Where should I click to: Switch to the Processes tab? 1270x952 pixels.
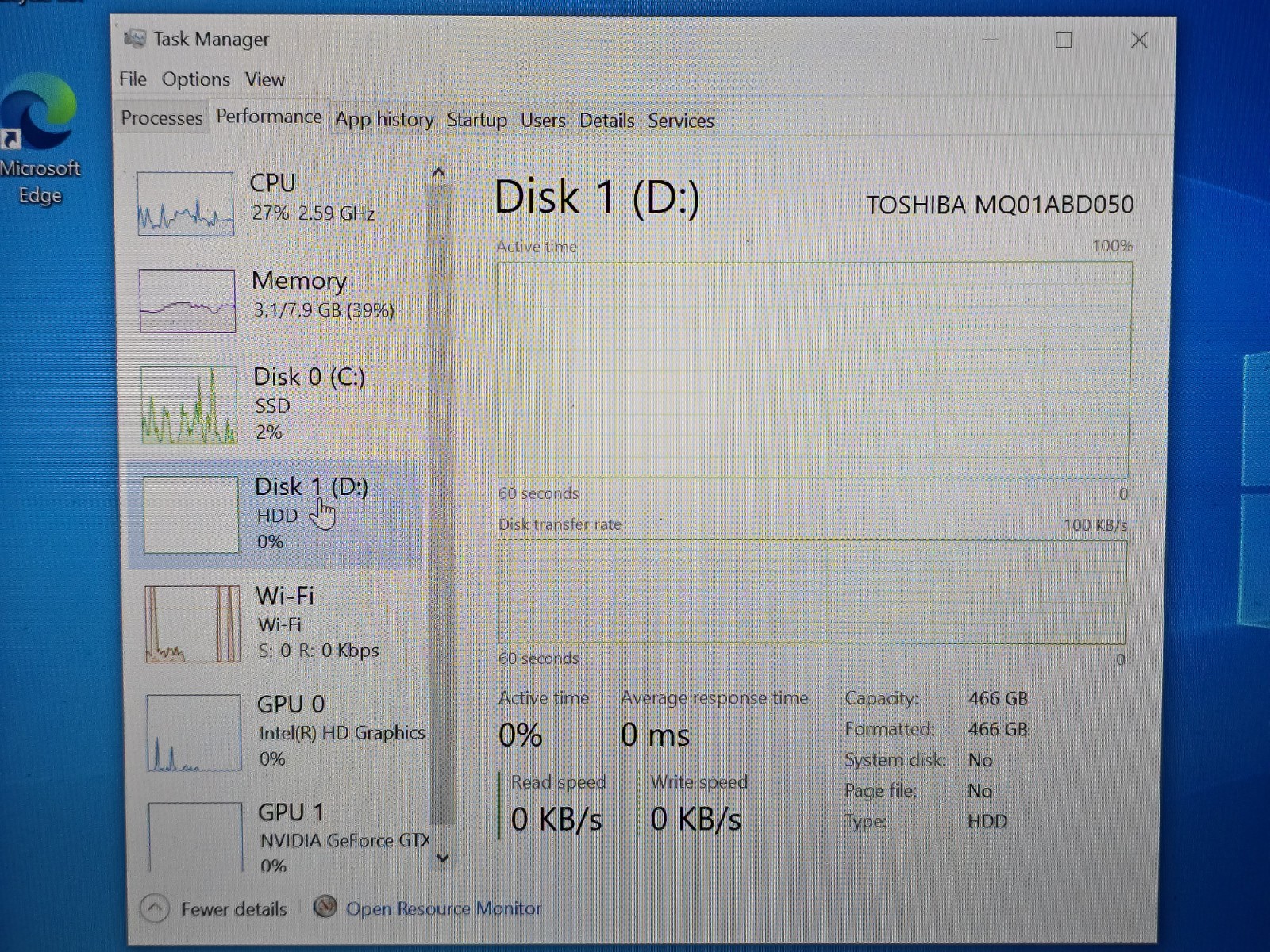point(161,117)
